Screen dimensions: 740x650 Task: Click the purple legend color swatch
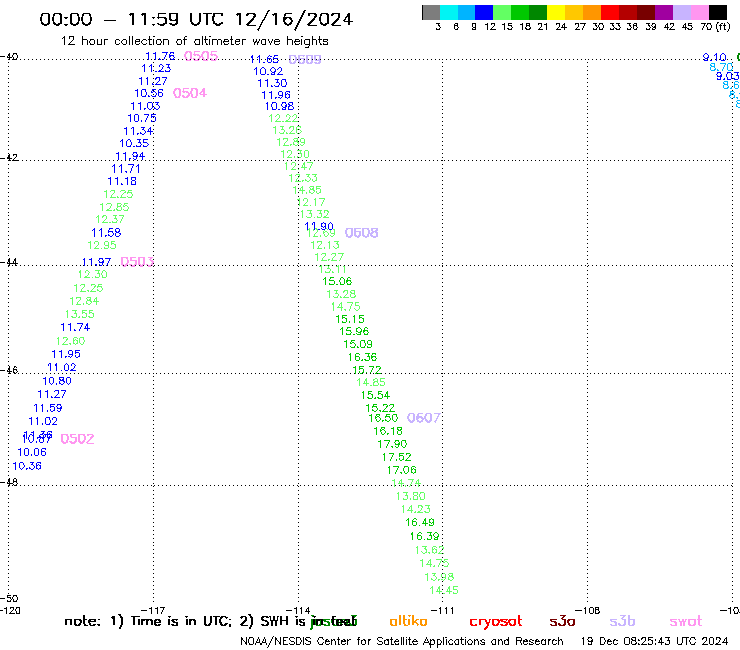tap(664, 12)
